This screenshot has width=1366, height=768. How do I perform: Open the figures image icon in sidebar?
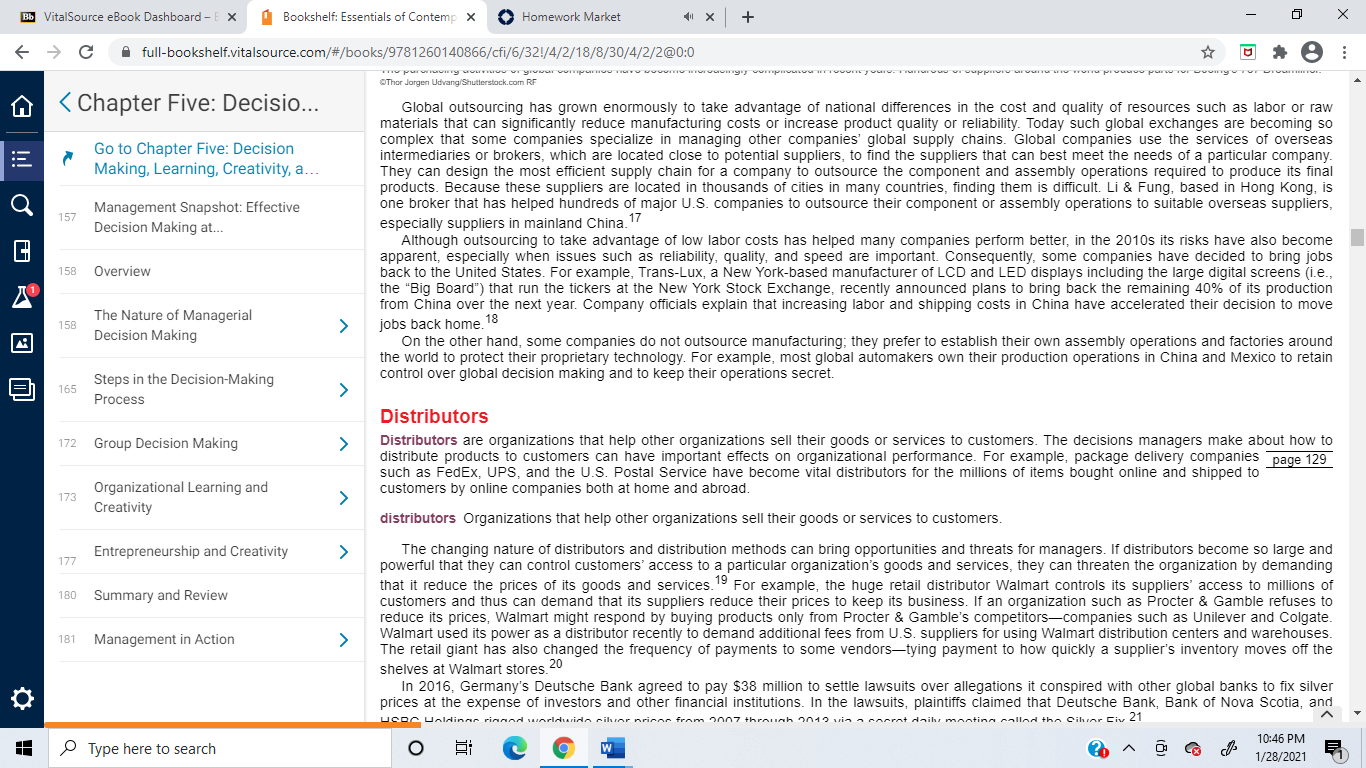tap(22, 343)
